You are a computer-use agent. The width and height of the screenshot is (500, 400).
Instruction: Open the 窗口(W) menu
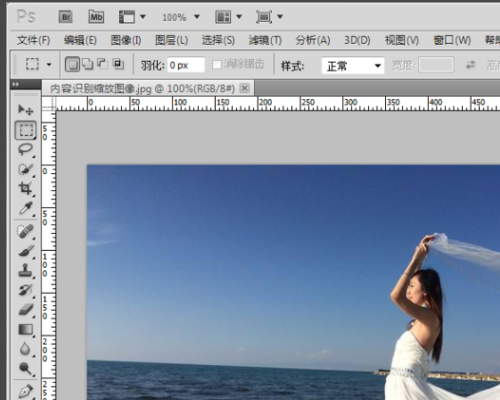click(x=452, y=40)
